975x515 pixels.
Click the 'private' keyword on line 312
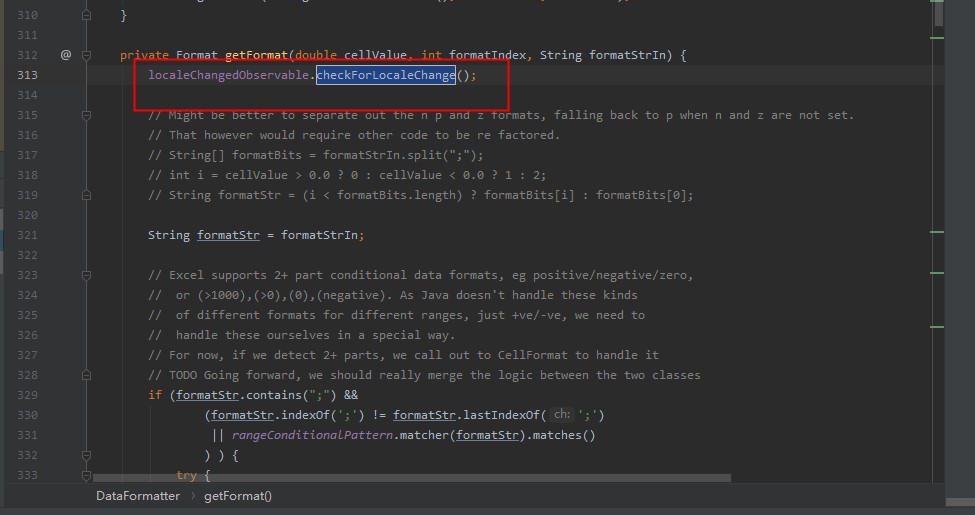click(x=144, y=55)
